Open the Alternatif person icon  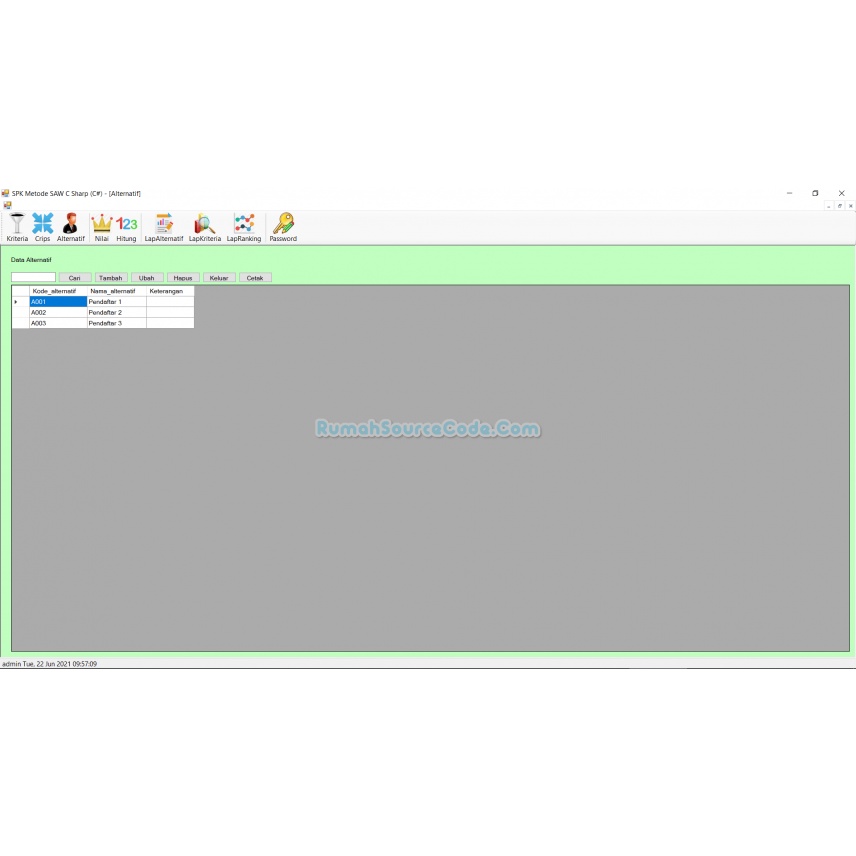pos(70,227)
